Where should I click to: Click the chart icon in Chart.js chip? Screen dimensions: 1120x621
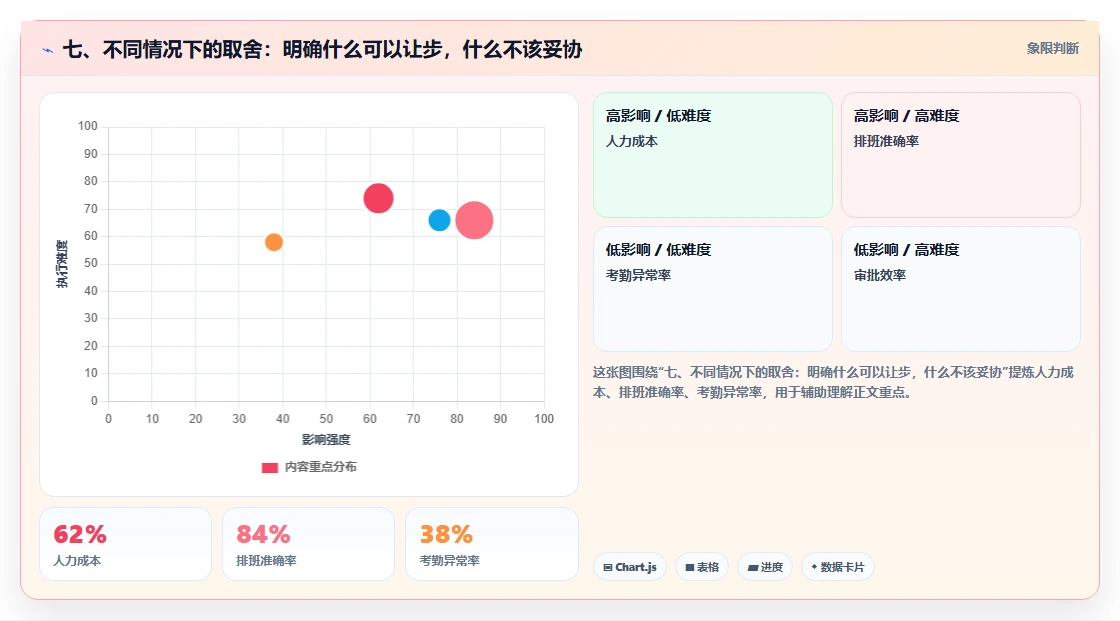click(608, 567)
